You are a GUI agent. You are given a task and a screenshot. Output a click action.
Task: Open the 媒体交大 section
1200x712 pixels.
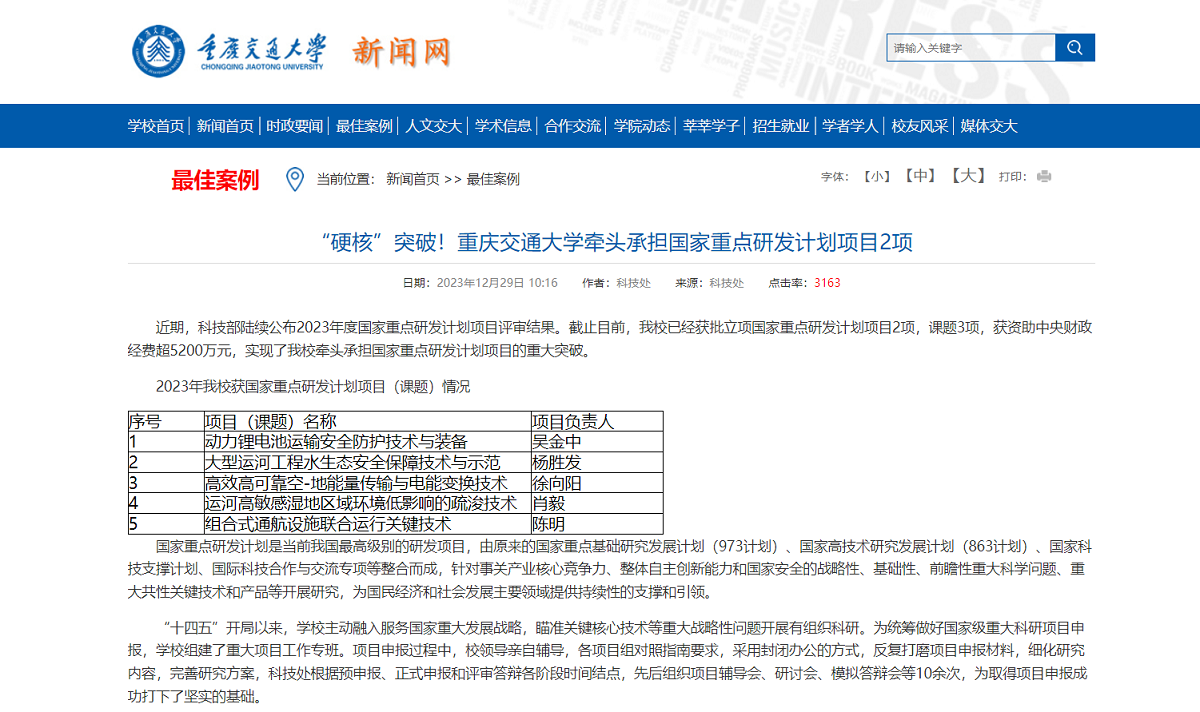(x=985, y=125)
